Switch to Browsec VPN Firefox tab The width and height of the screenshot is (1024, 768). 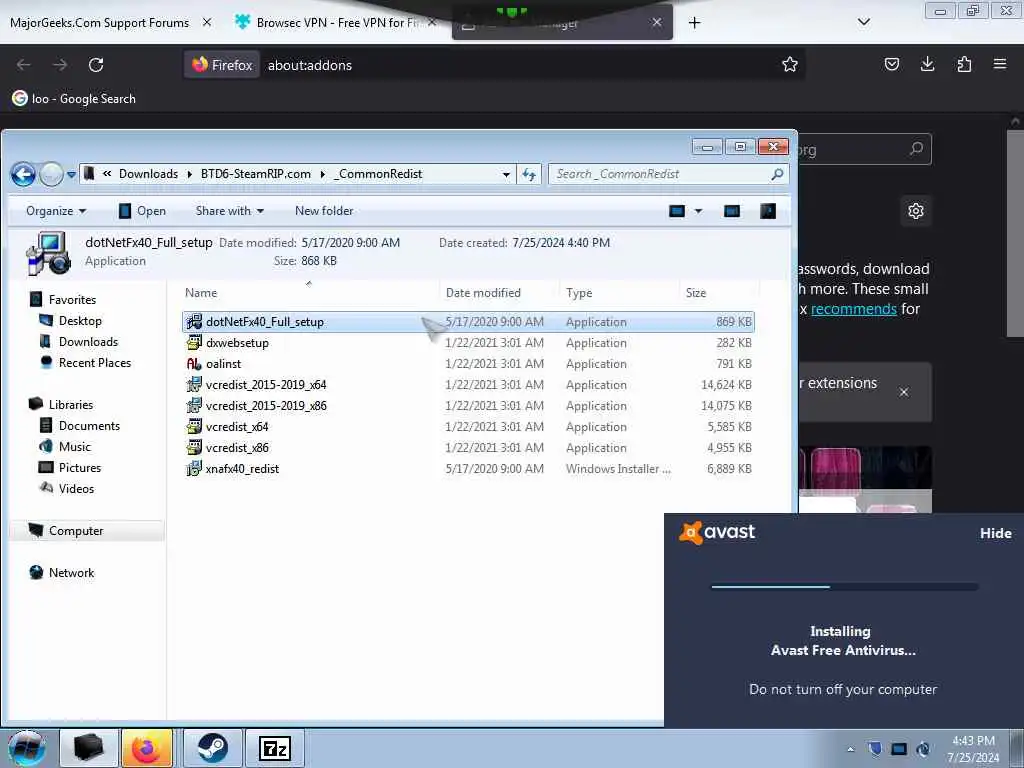coord(336,23)
